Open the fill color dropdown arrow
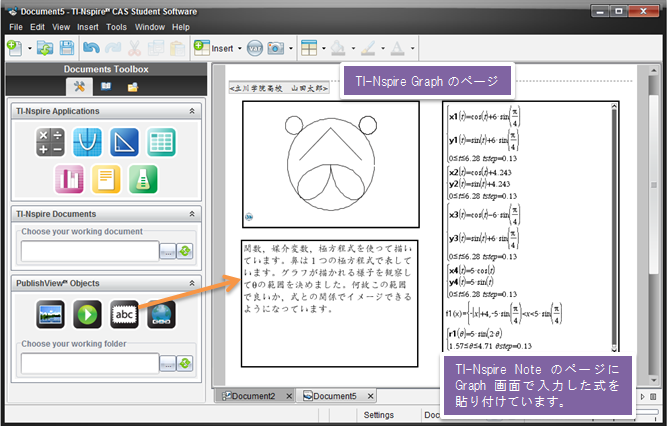The image size is (667, 427). click(x=353, y=48)
